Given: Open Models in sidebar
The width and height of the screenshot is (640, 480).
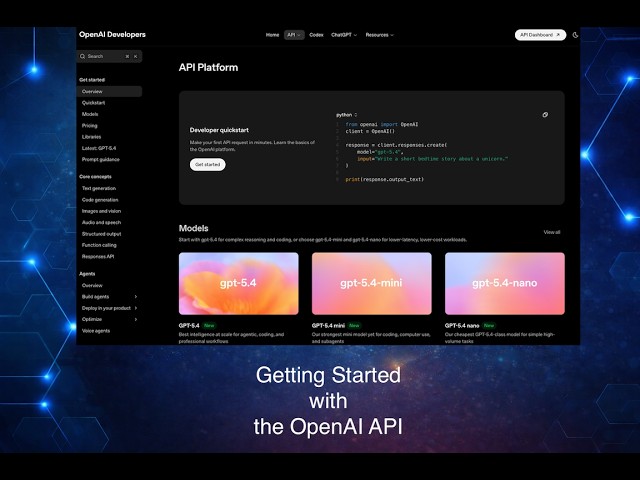Looking at the screenshot, I should pos(90,114).
